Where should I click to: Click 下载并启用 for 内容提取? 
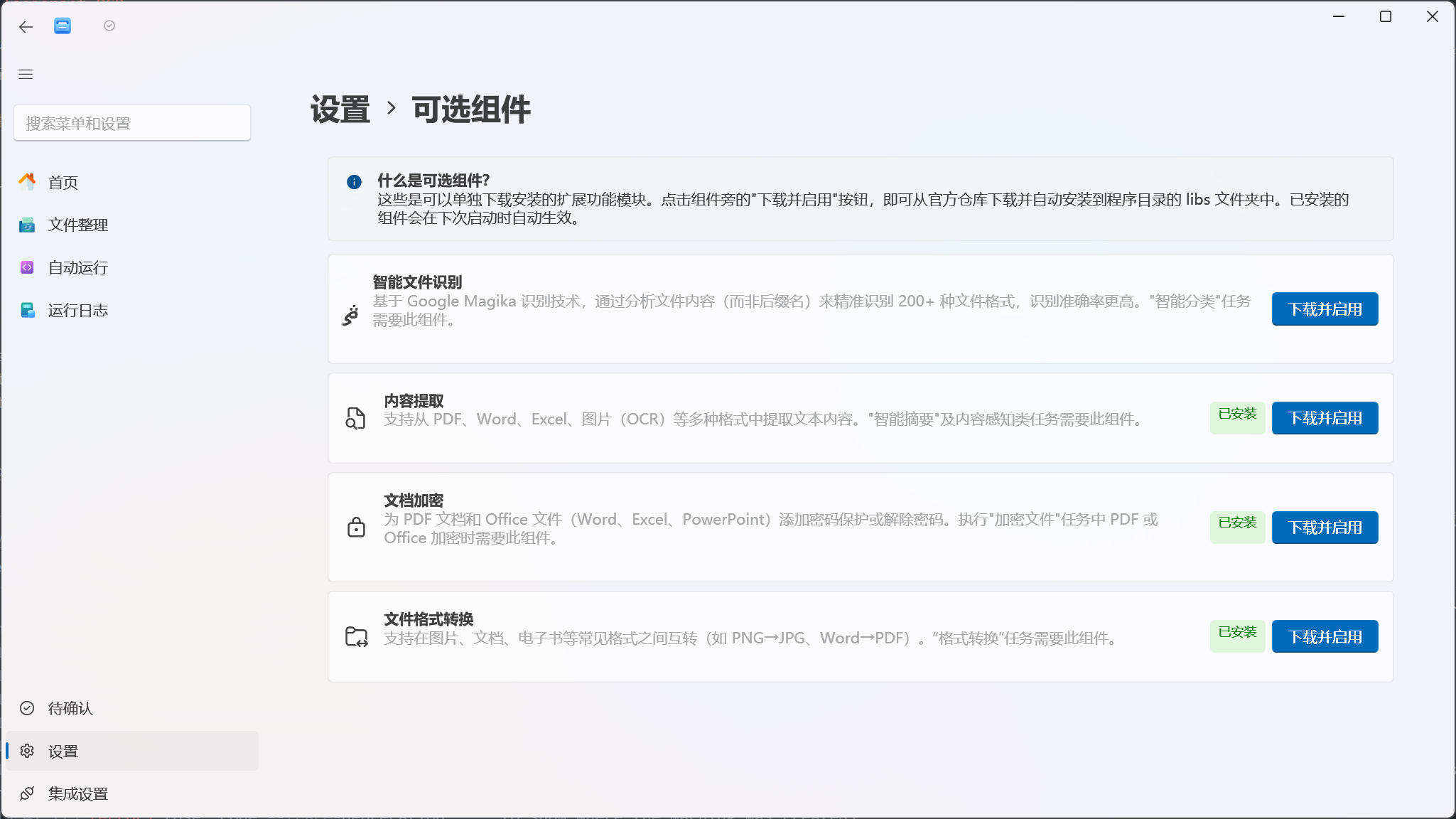point(1325,418)
